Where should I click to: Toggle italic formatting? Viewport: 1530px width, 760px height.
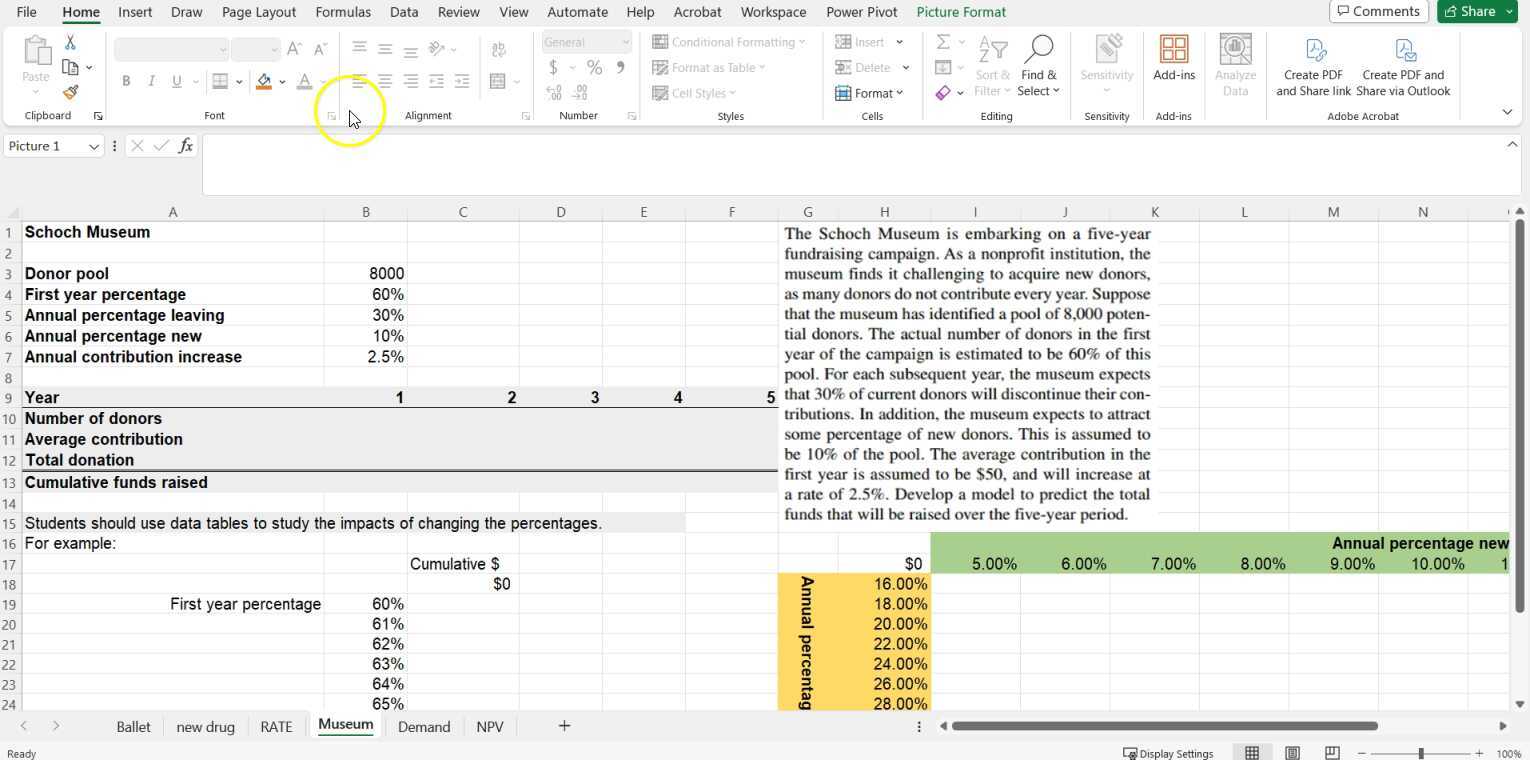coord(151,81)
